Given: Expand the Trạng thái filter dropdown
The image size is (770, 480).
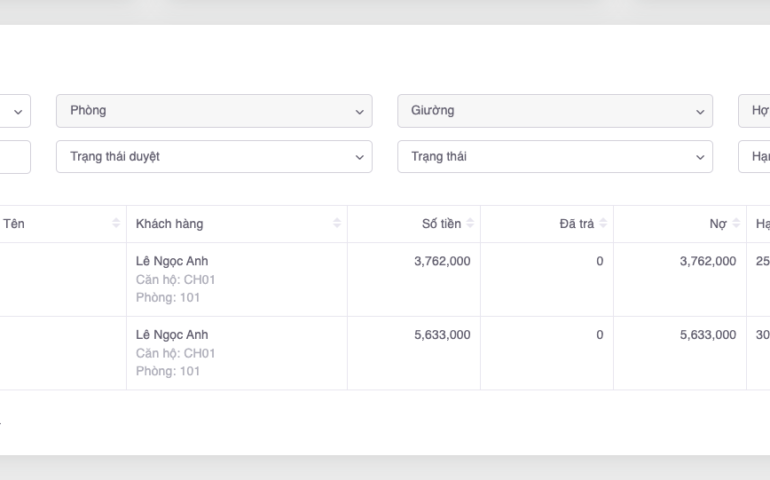Looking at the screenshot, I should [x=555, y=157].
